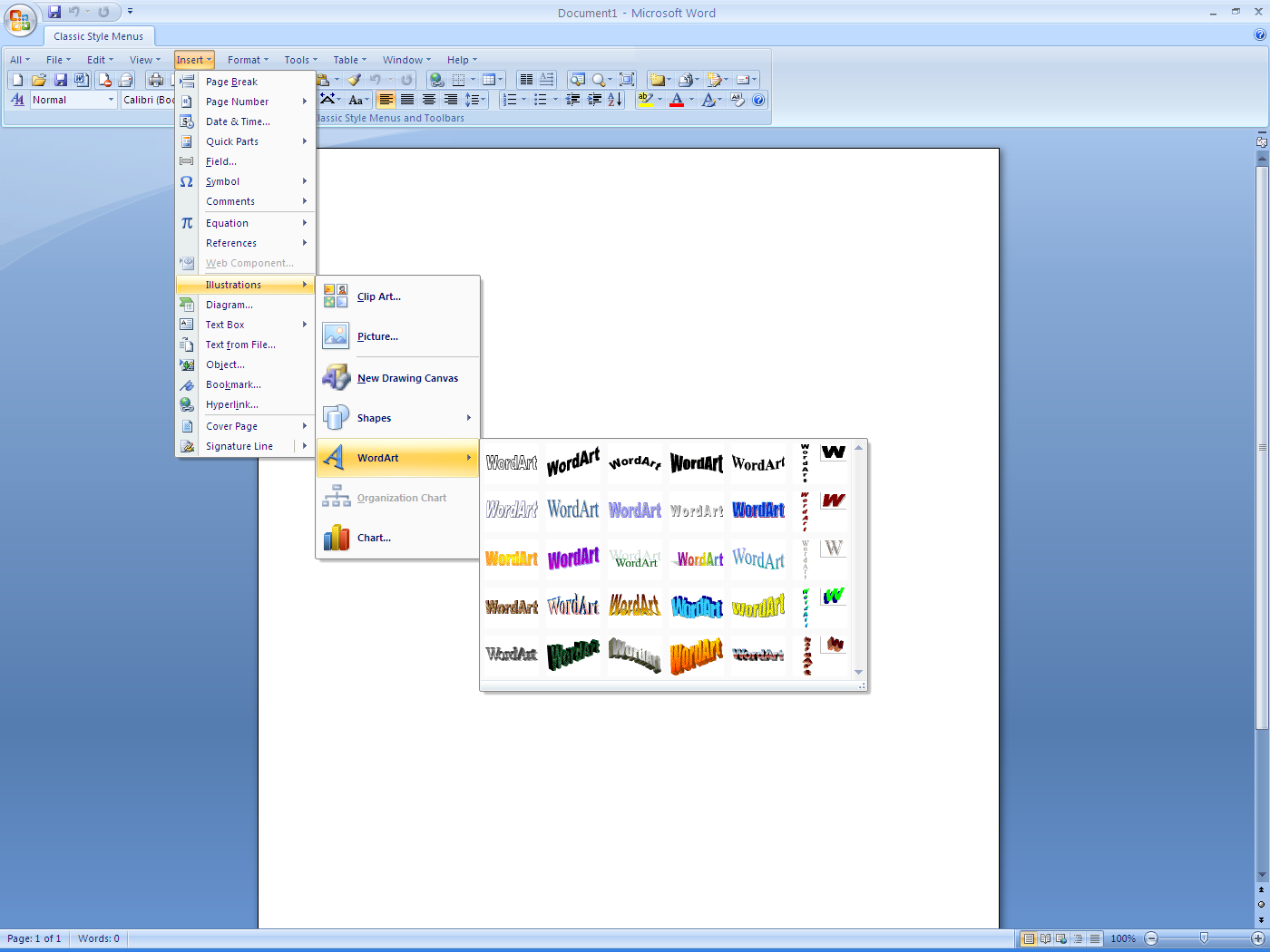
Task: Choose Page Break from Insert menu
Action: point(245,82)
